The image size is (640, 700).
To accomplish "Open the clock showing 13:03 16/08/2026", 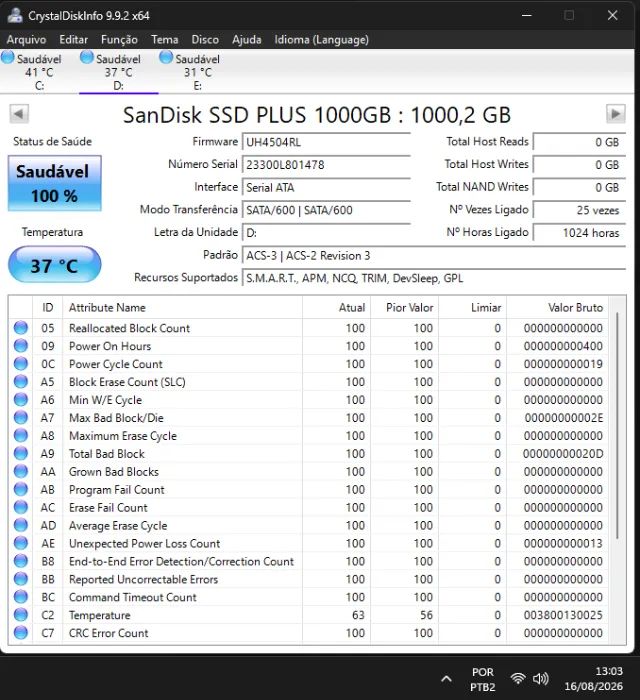I will click(x=594, y=679).
